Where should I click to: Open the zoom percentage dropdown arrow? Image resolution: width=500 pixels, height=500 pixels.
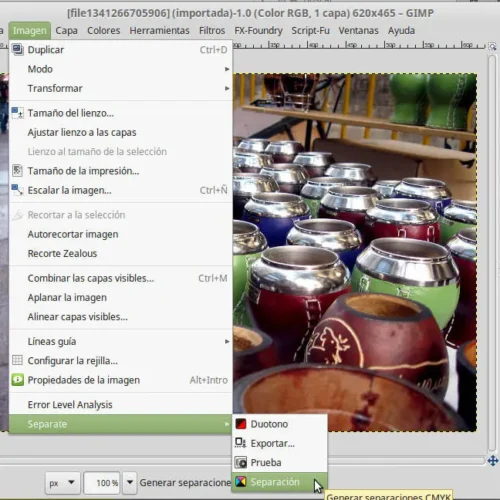(130, 482)
